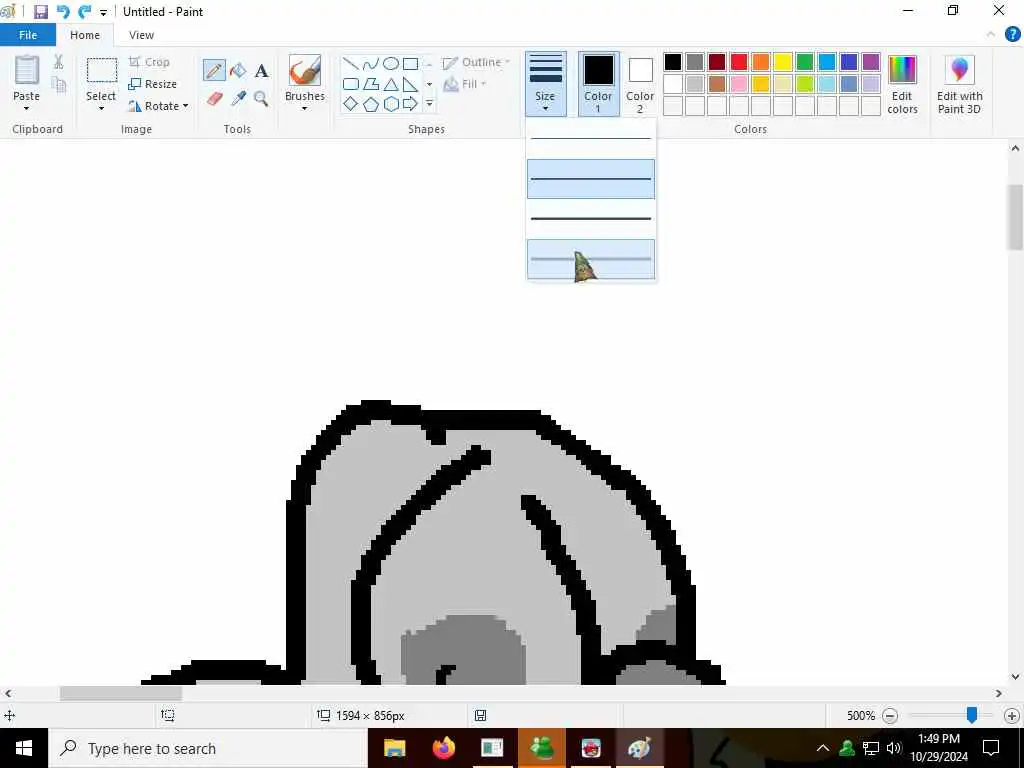This screenshot has height=768, width=1024.
Task: Choose the Line shape
Action: pos(351,63)
